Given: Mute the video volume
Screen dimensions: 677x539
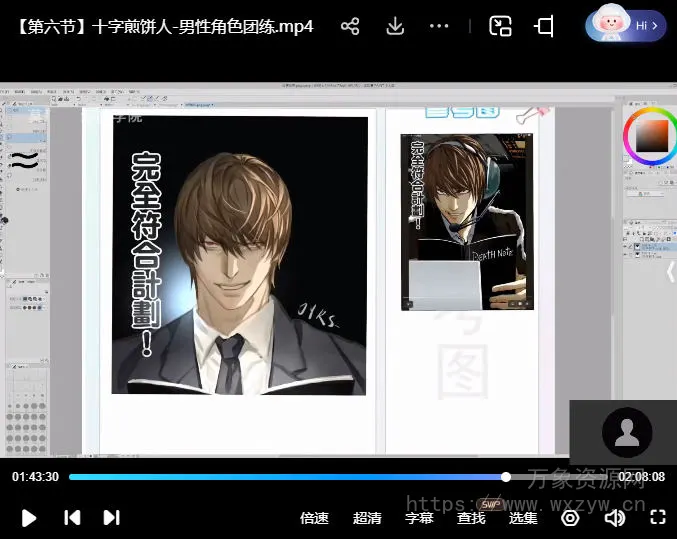Looking at the screenshot, I should (x=614, y=517).
